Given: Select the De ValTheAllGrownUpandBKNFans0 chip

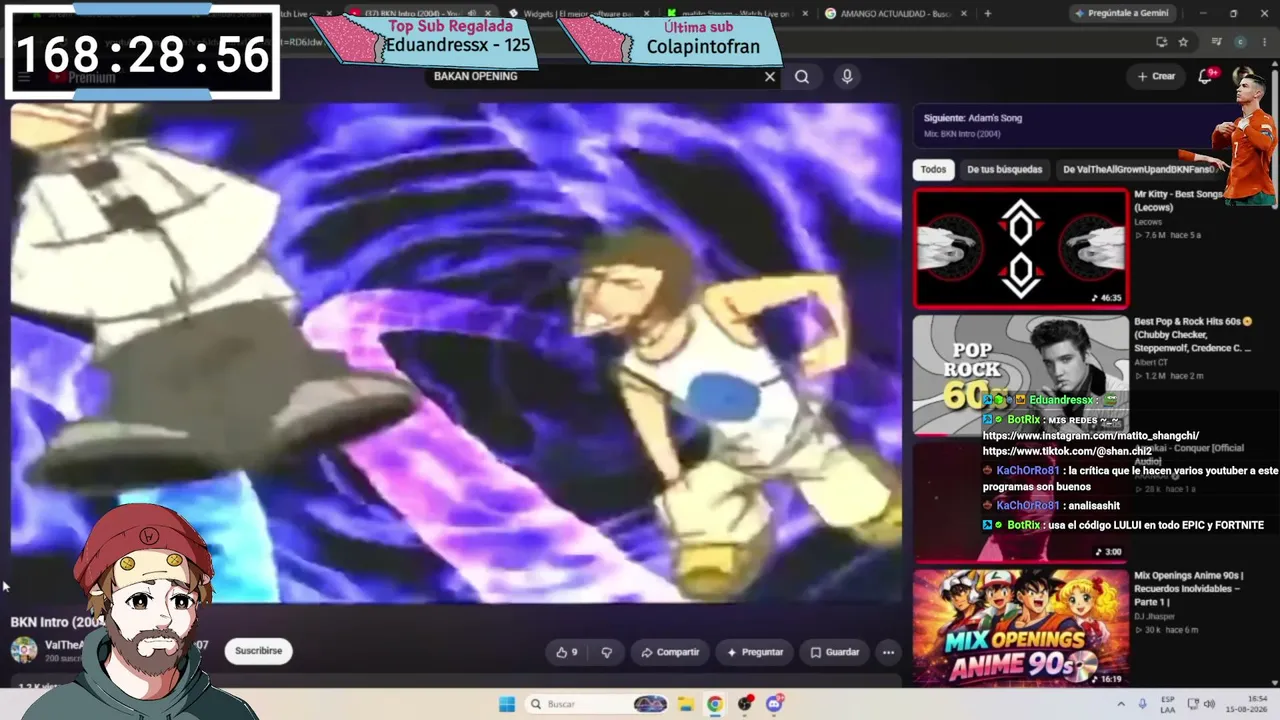Looking at the screenshot, I should click(x=1138, y=169).
